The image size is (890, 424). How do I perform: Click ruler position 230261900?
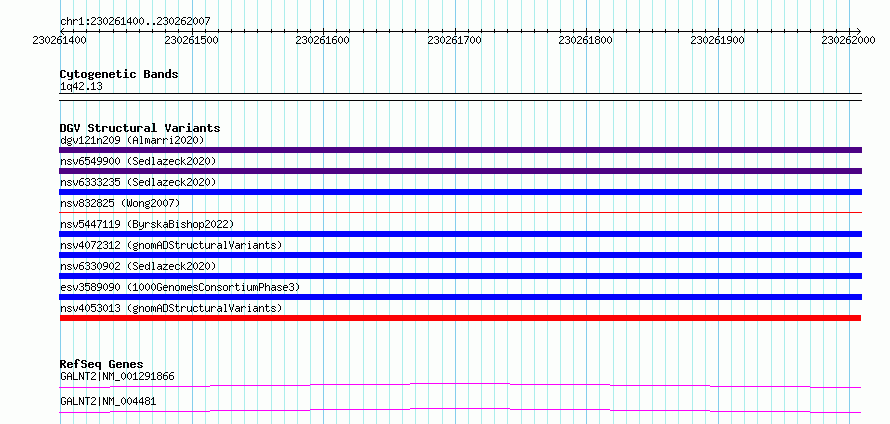coord(718,40)
